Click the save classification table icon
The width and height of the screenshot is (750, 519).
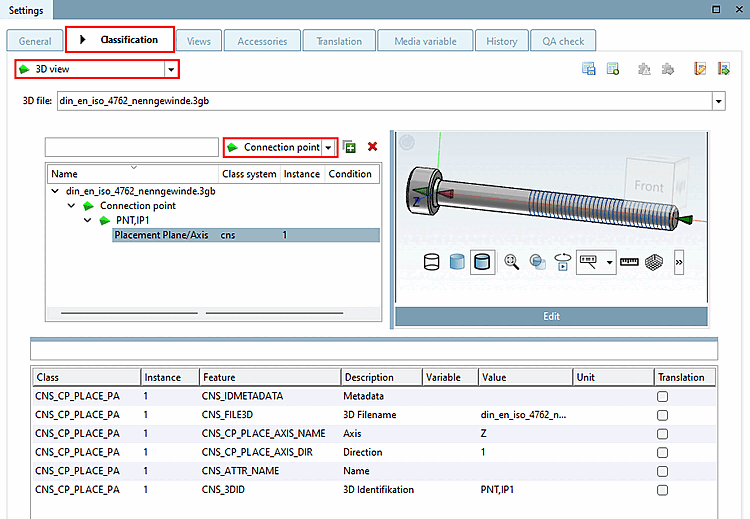[589, 69]
